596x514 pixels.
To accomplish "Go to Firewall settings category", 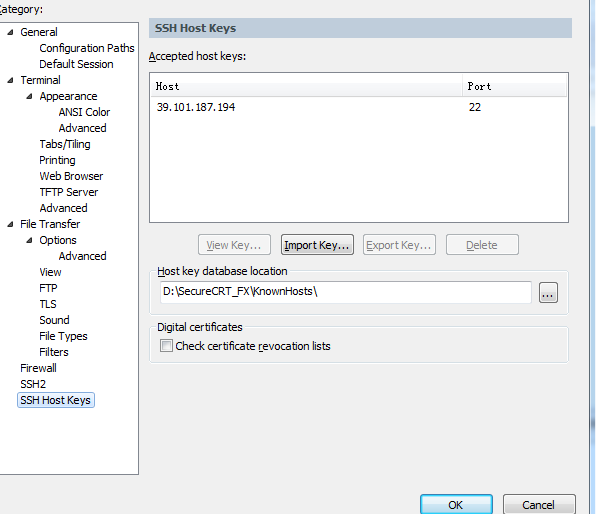I will point(38,368).
